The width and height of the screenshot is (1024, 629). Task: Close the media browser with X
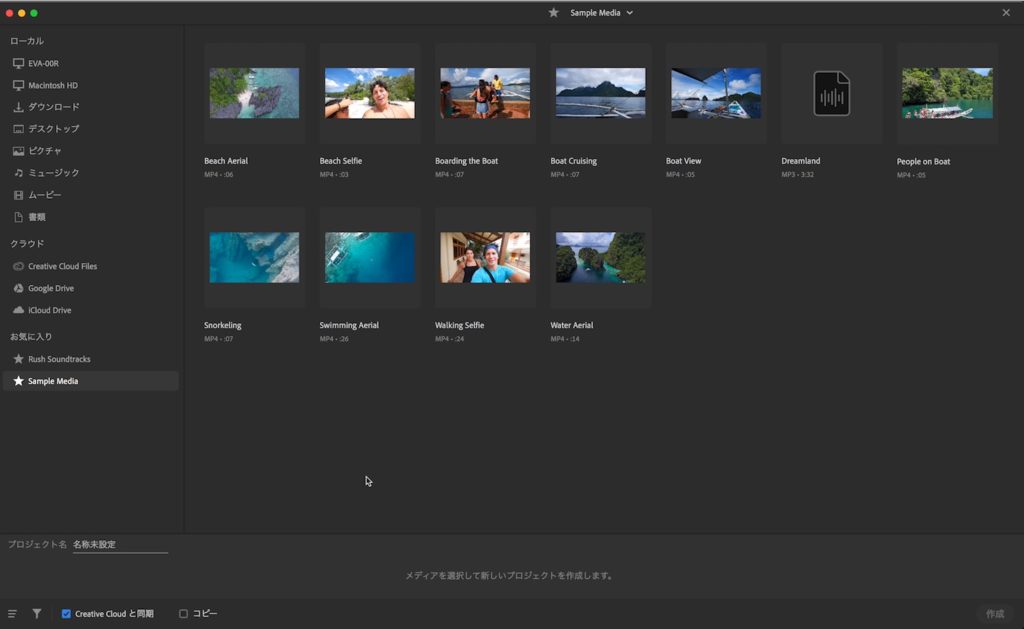[x=1006, y=13]
